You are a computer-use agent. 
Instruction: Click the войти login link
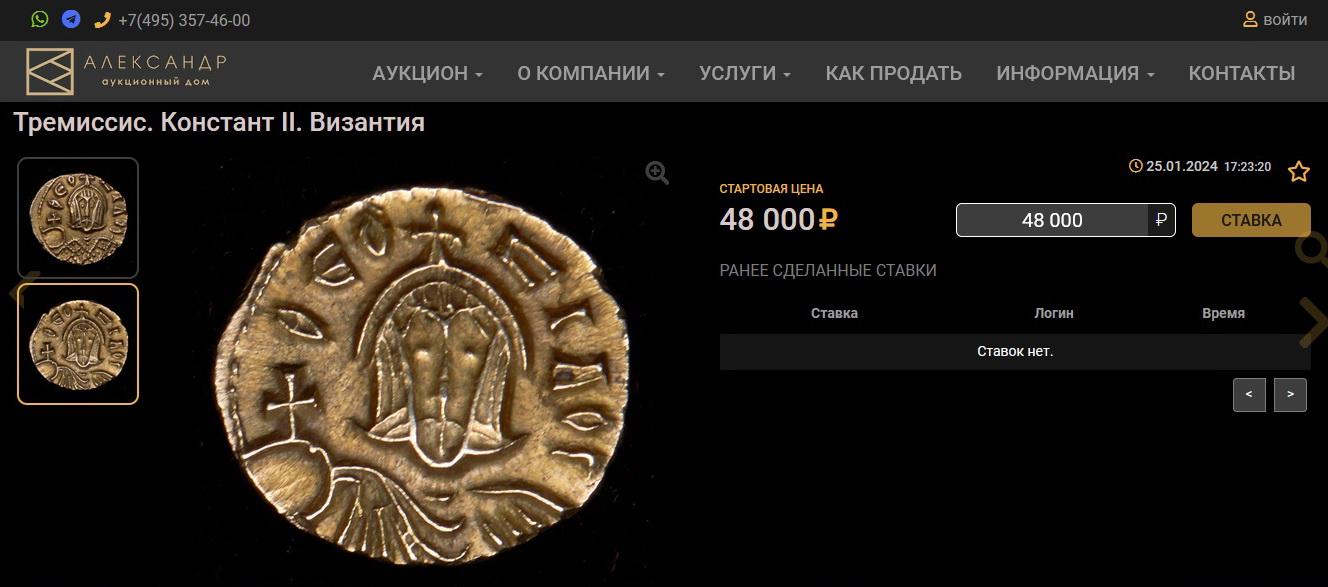(x=1285, y=19)
